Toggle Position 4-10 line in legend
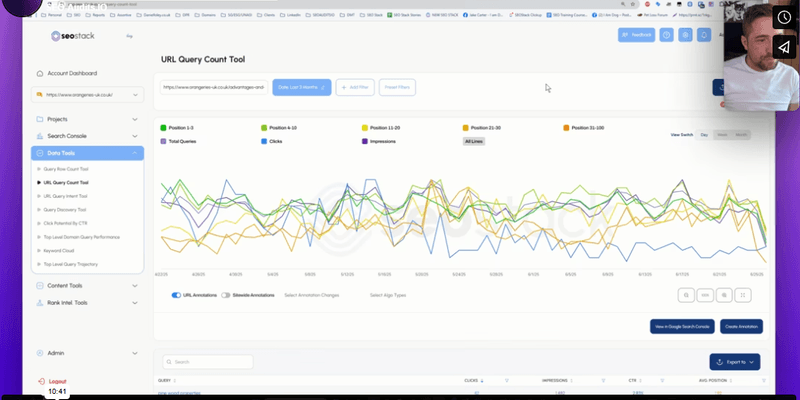The image size is (800, 400). pyautogui.click(x=280, y=128)
